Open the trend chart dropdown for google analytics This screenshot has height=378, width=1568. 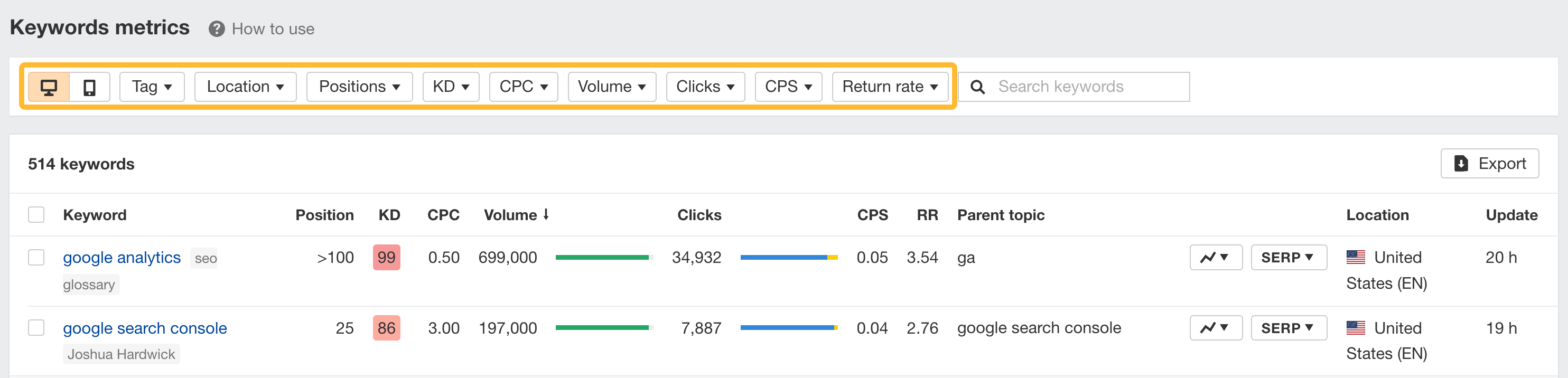(1216, 258)
